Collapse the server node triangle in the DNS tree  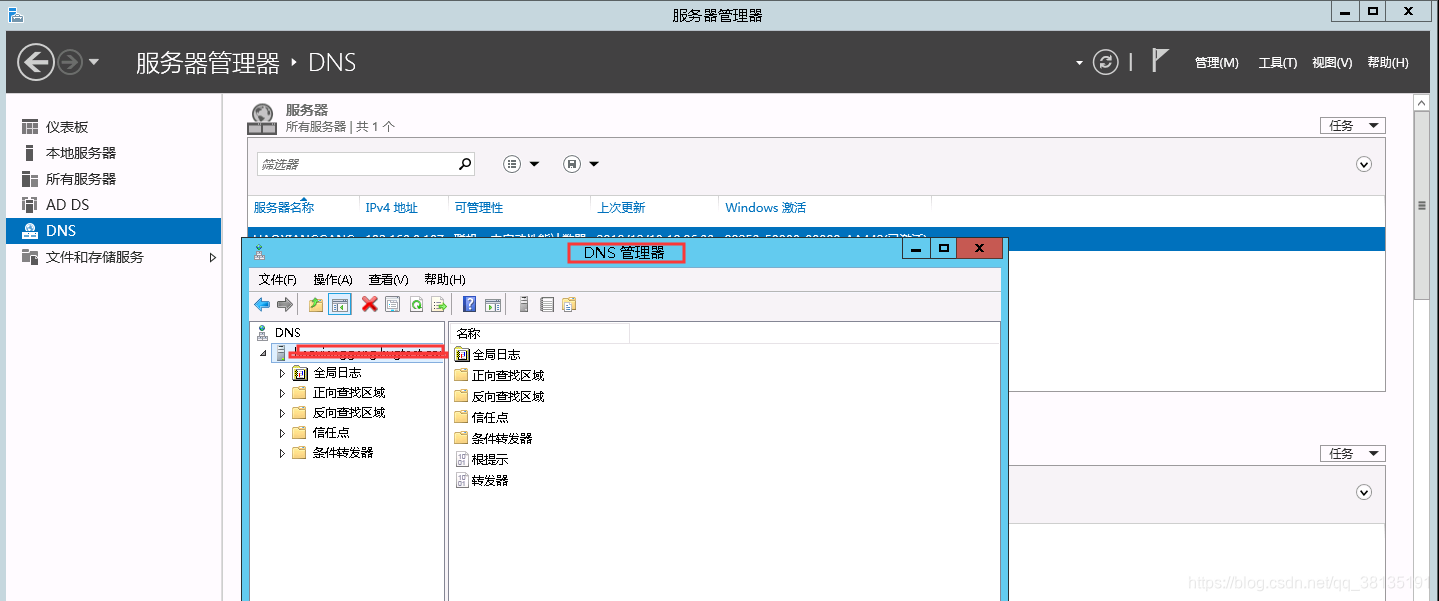pyautogui.click(x=264, y=353)
